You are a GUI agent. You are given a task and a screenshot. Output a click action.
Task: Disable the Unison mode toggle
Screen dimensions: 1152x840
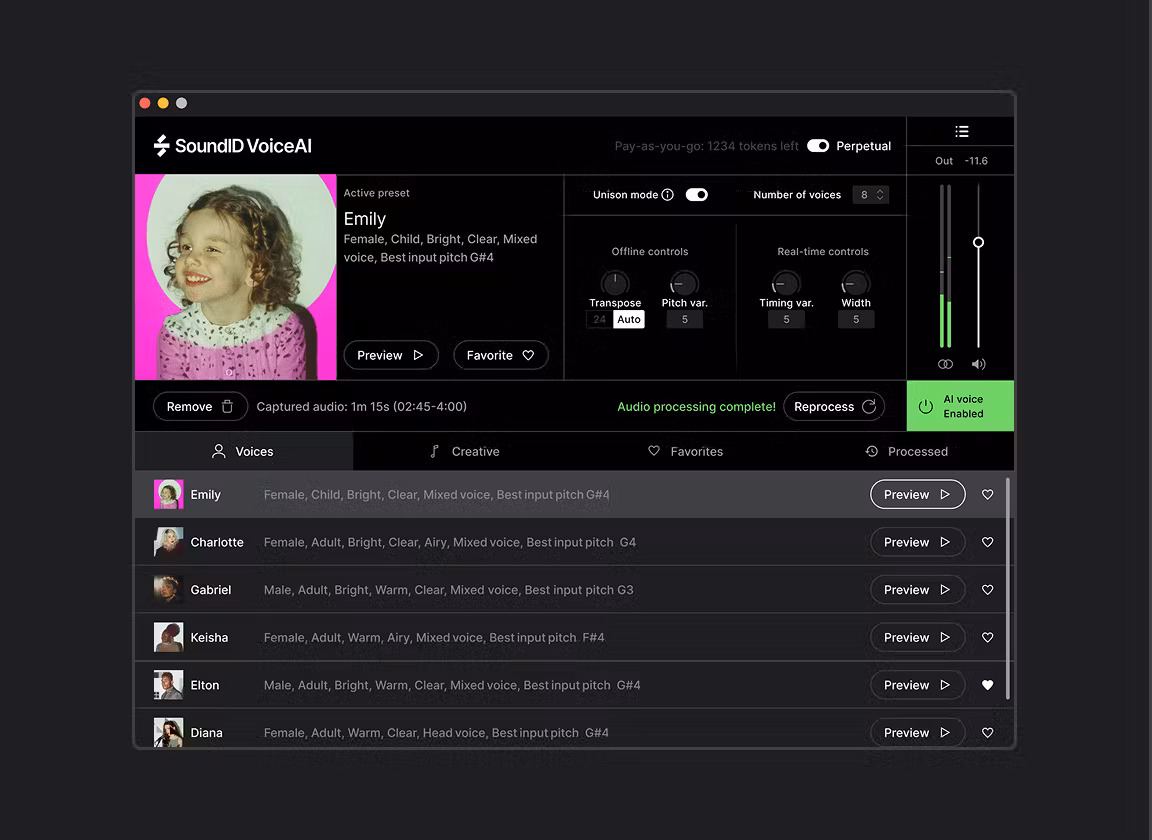[x=696, y=195]
